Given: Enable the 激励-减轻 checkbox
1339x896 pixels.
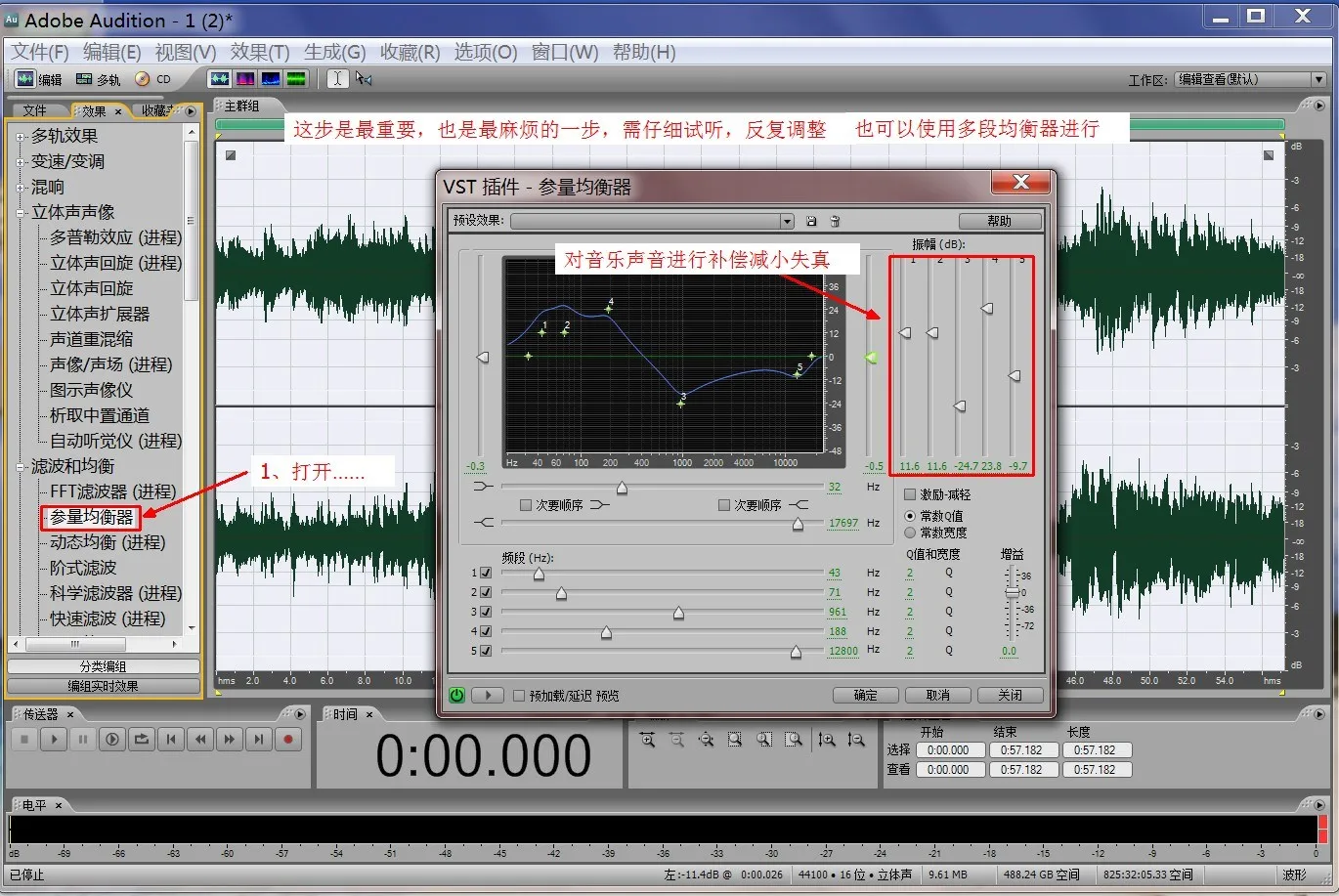Looking at the screenshot, I should click(x=910, y=495).
